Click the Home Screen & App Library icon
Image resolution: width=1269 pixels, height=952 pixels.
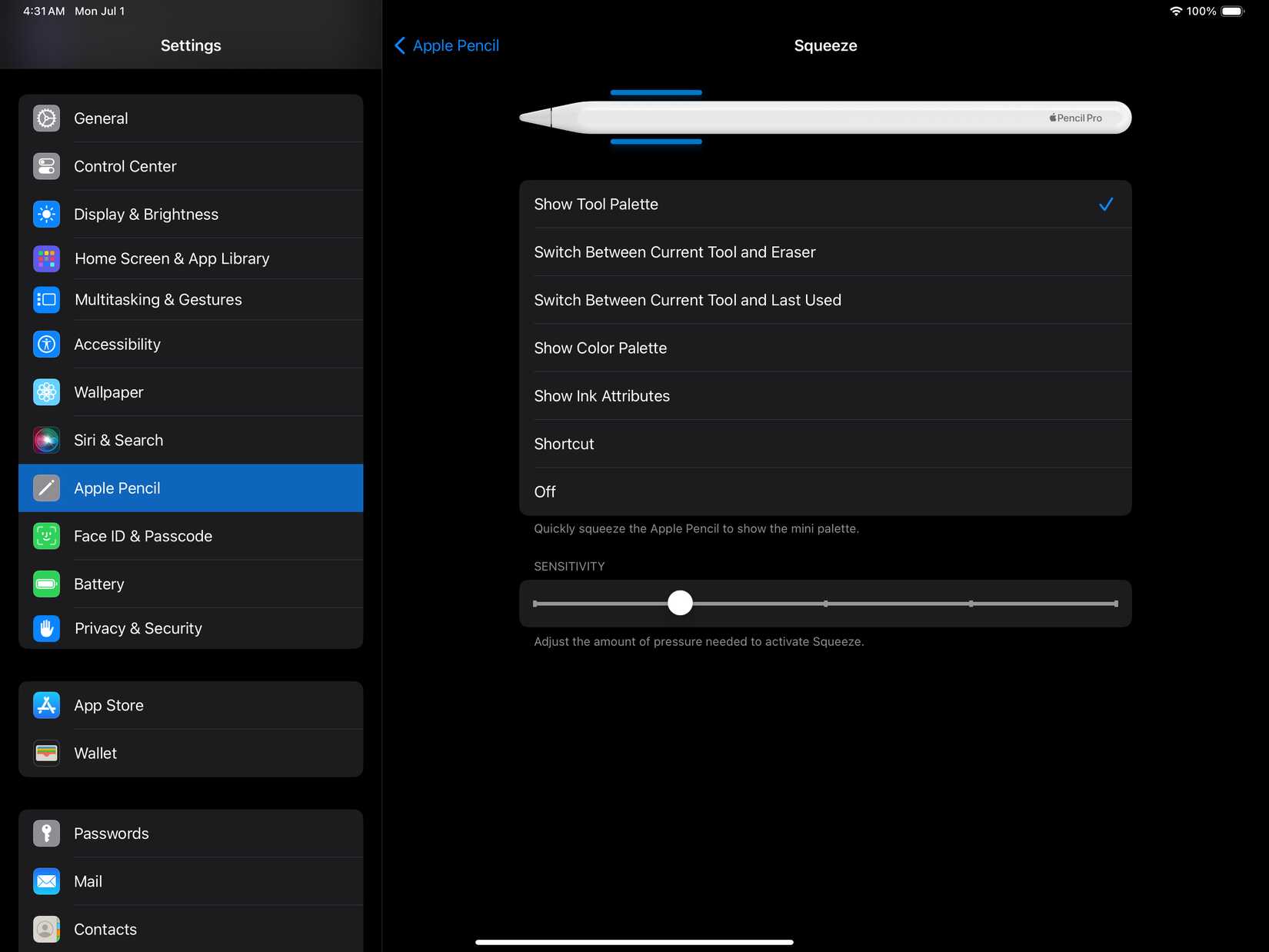pos(47,258)
